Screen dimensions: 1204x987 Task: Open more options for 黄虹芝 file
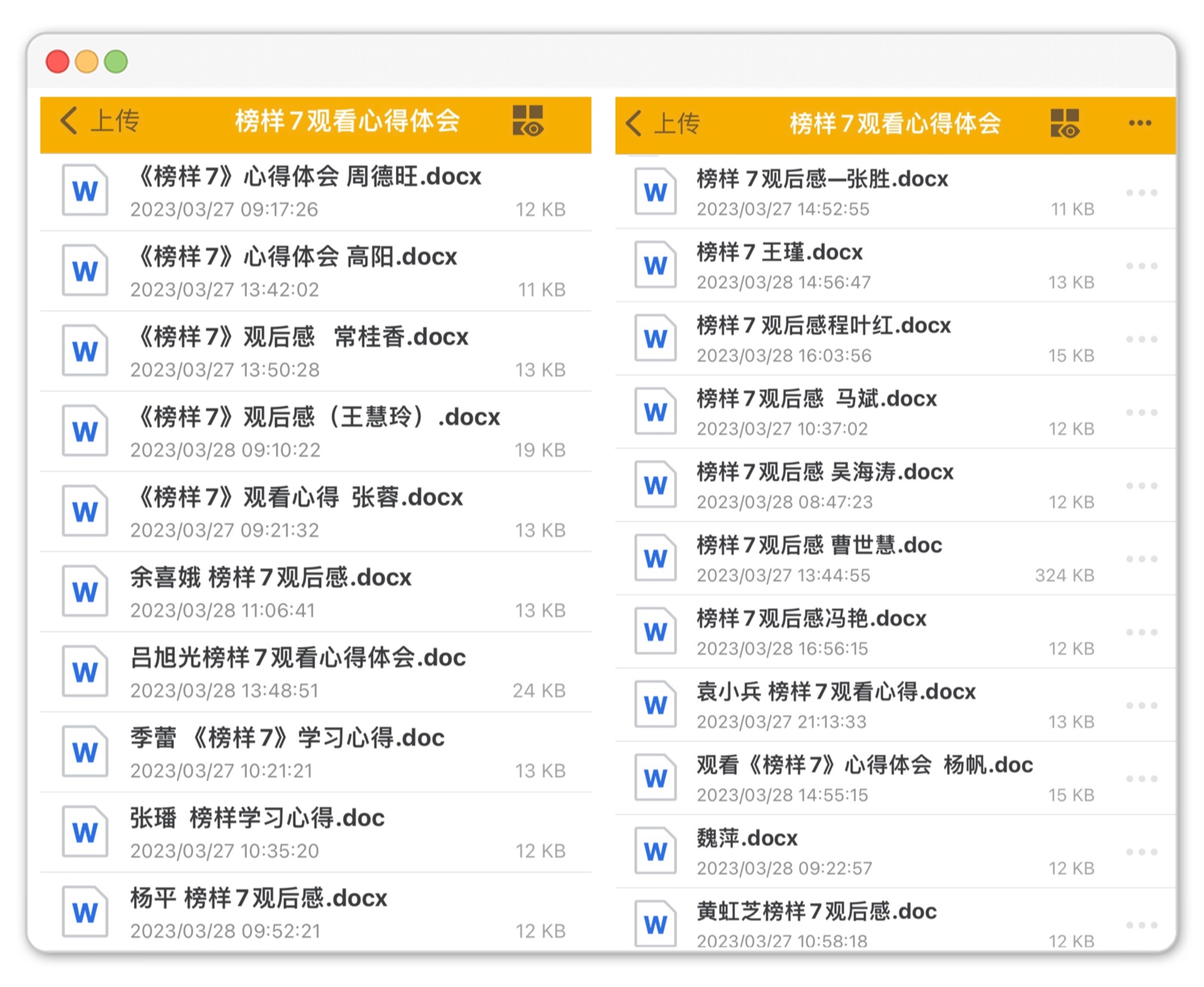(x=1142, y=925)
